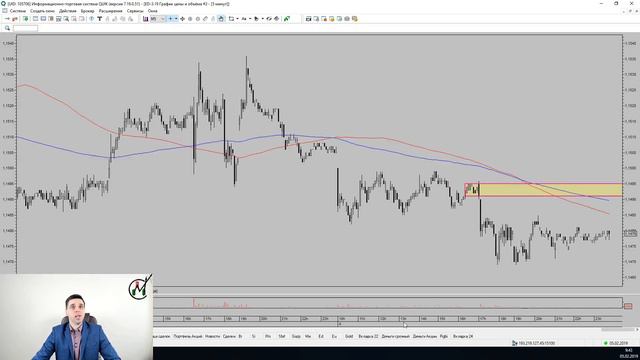Click the date 05.02.2019 in status bar

pos(618,343)
